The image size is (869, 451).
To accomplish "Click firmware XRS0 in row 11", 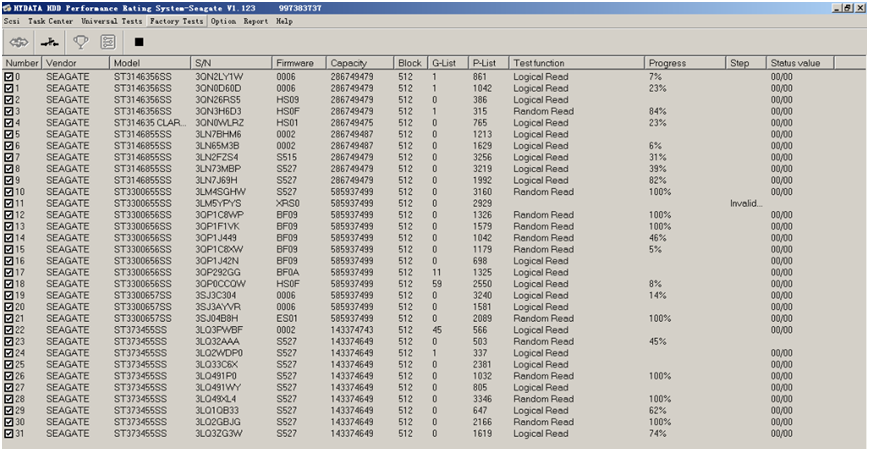I will click(x=288, y=203).
